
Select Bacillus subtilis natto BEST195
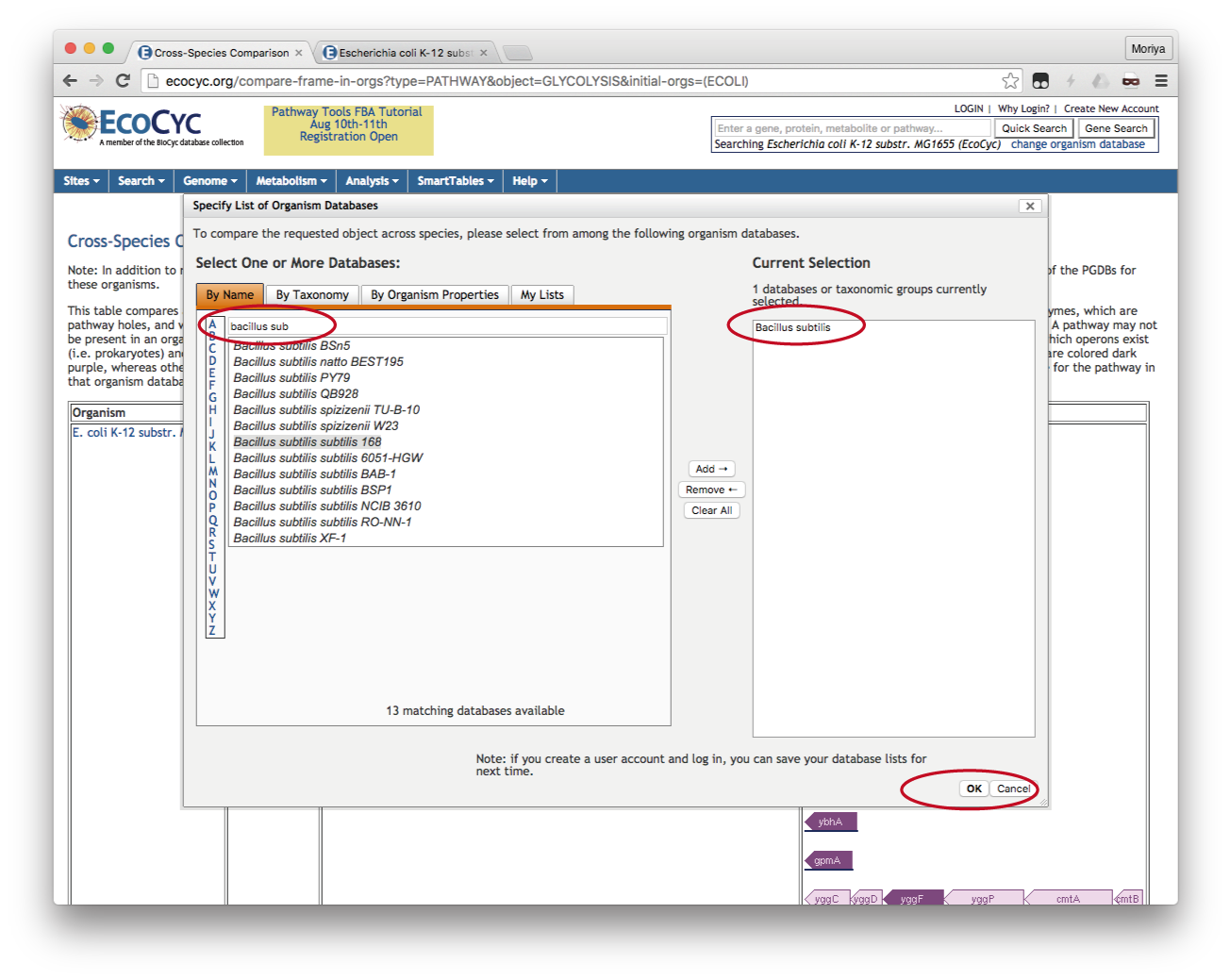[x=319, y=362]
